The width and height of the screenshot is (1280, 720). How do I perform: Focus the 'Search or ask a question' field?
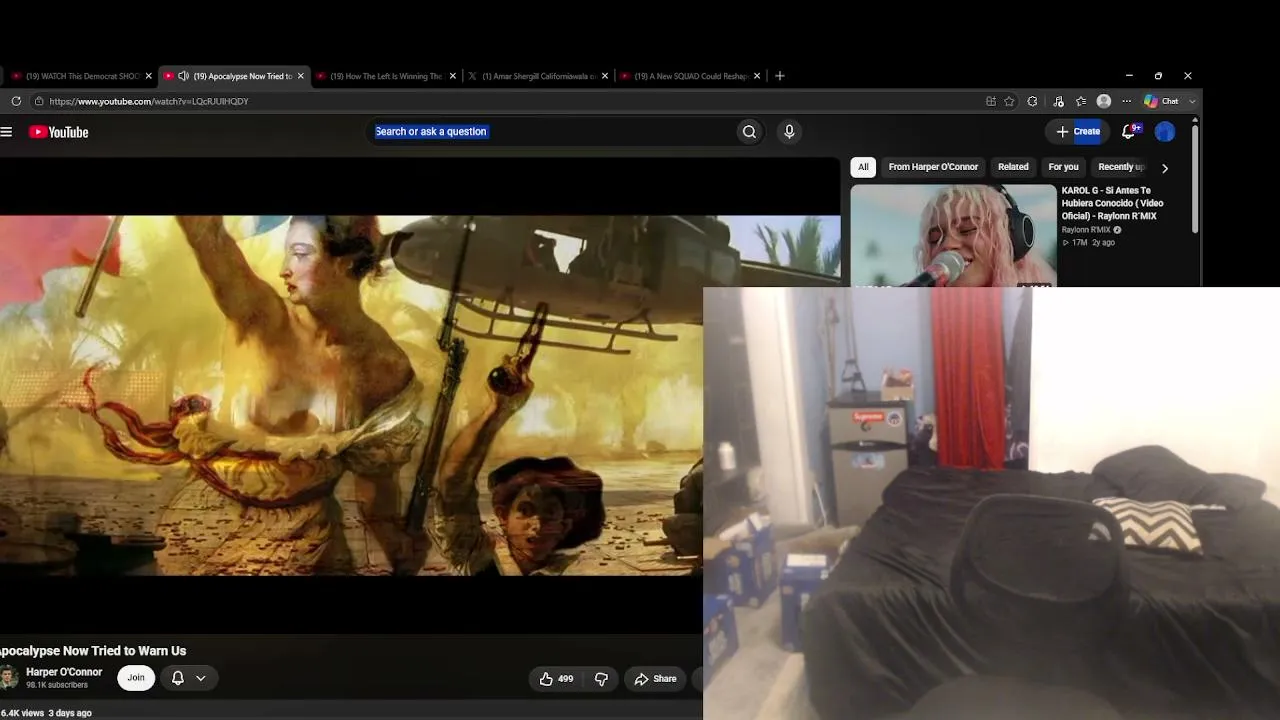coord(552,132)
